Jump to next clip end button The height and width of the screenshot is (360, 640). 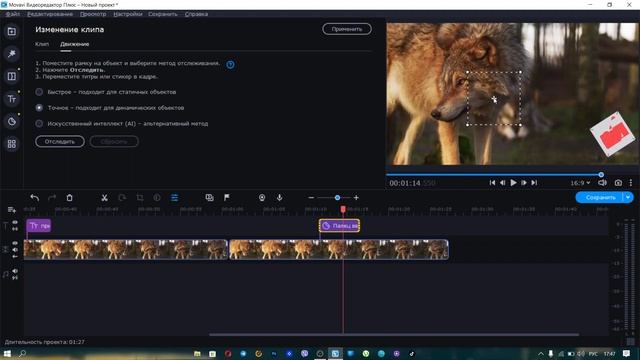point(534,183)
